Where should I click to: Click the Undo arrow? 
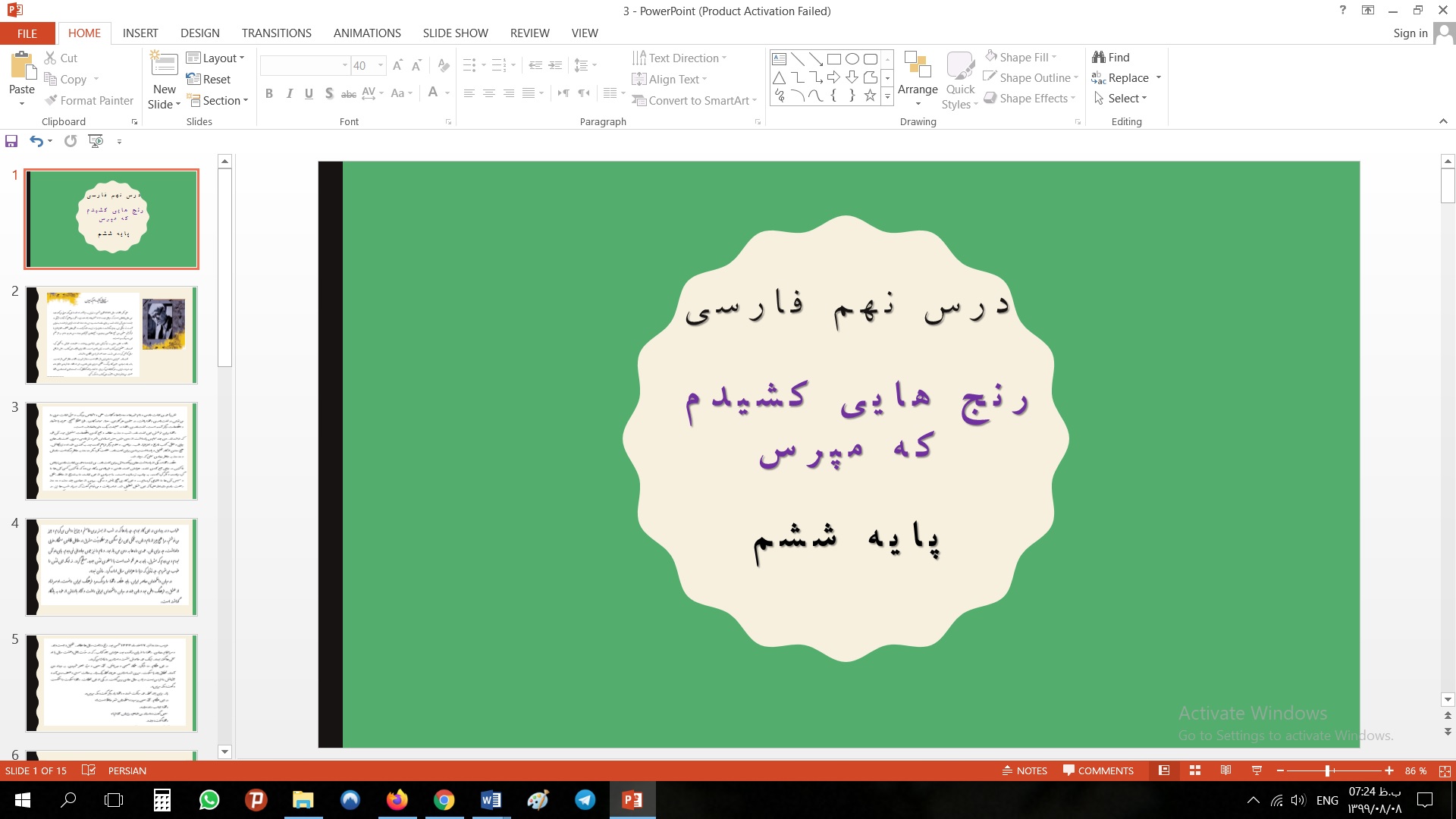[36, 141]
